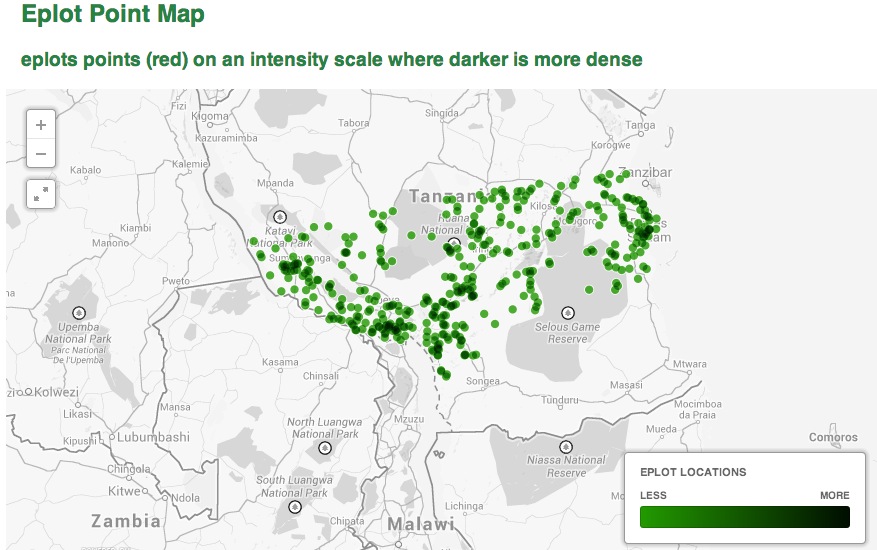877x550 pixels.
Task: Click the Eplot Point Map heading
Action: tap(113, 13)
